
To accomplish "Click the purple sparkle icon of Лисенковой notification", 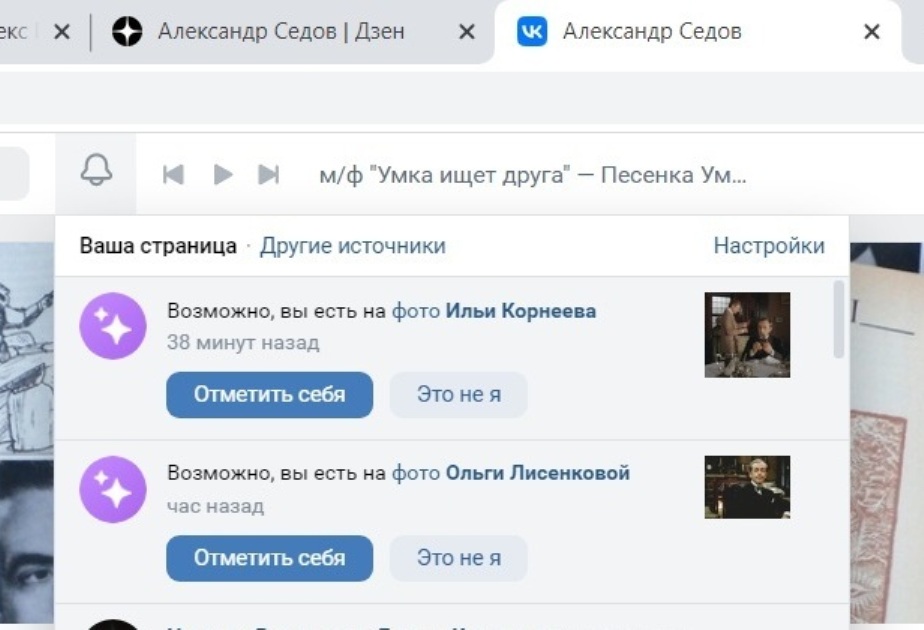I will (x=113, y=489).
